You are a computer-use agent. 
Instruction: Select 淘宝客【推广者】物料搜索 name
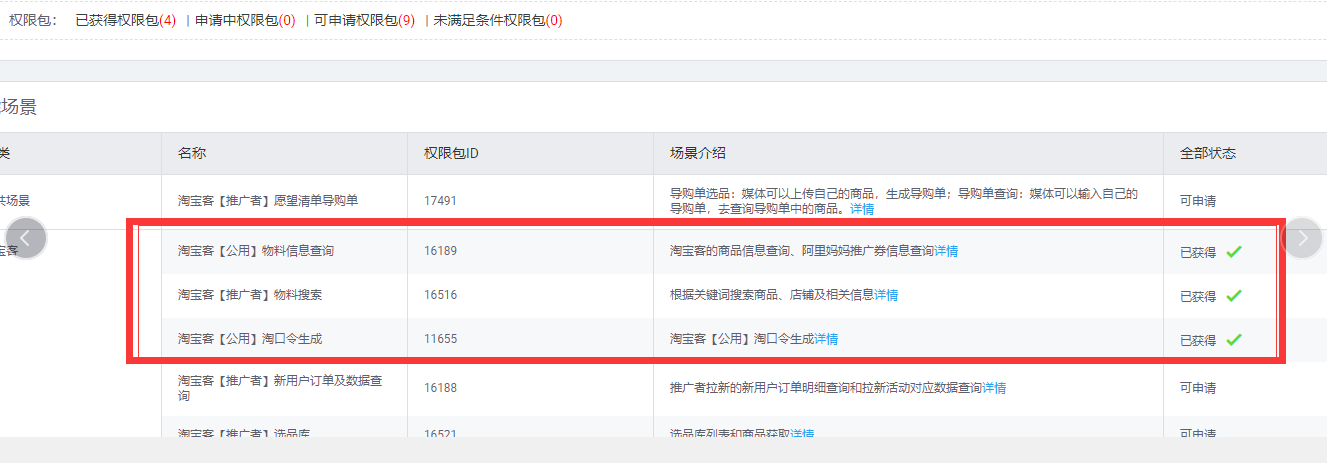click(x=250, y=295)
